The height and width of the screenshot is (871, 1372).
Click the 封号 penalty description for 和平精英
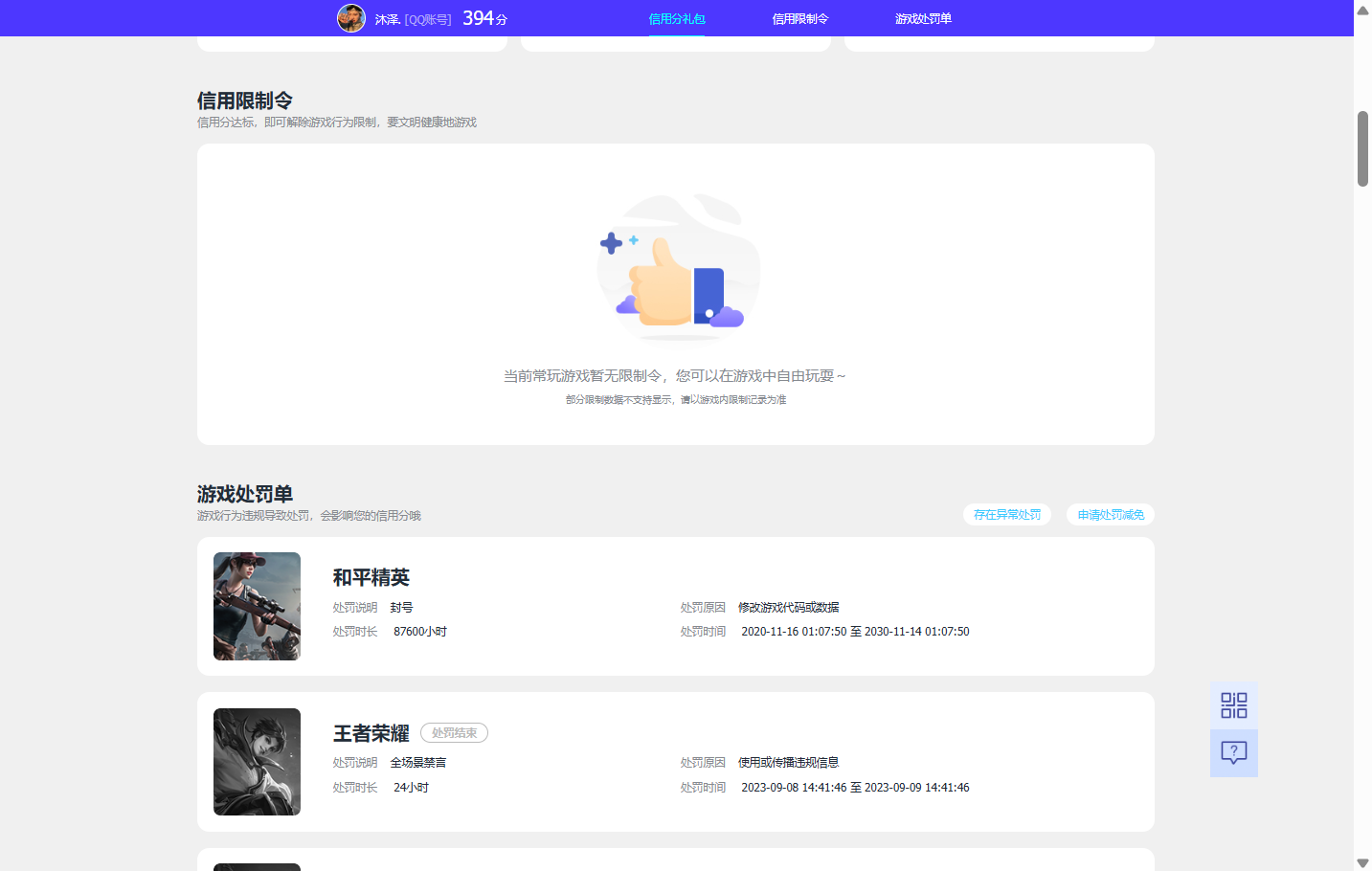[401, 607]
